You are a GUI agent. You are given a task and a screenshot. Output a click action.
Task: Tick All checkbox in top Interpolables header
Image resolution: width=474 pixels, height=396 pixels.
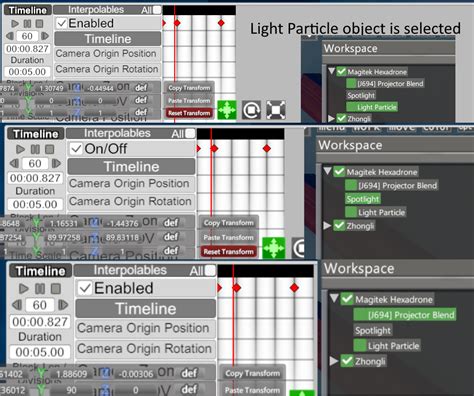coord(157,10)
